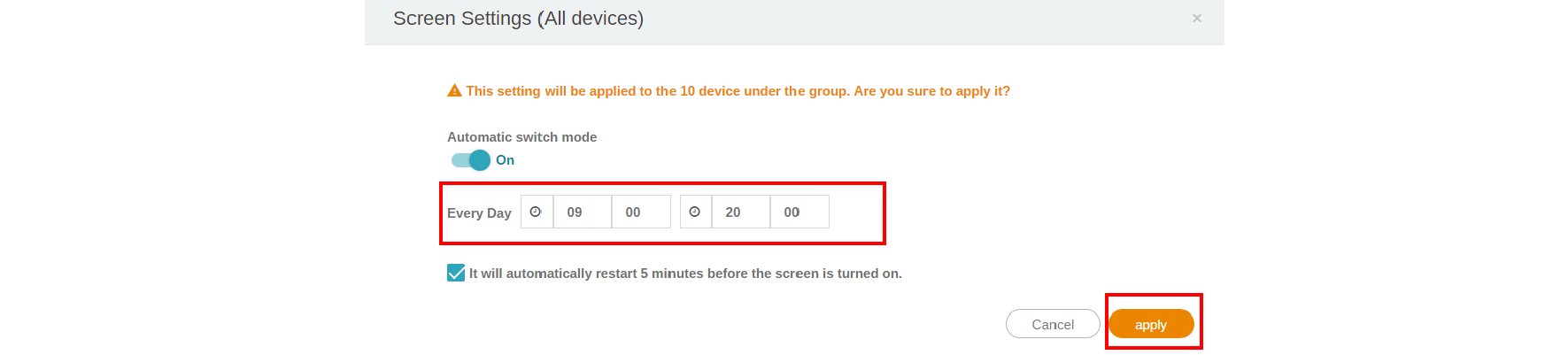Click the "Every Day" schedule label
Screen dimensions: 1568x355
pos(479,213)
